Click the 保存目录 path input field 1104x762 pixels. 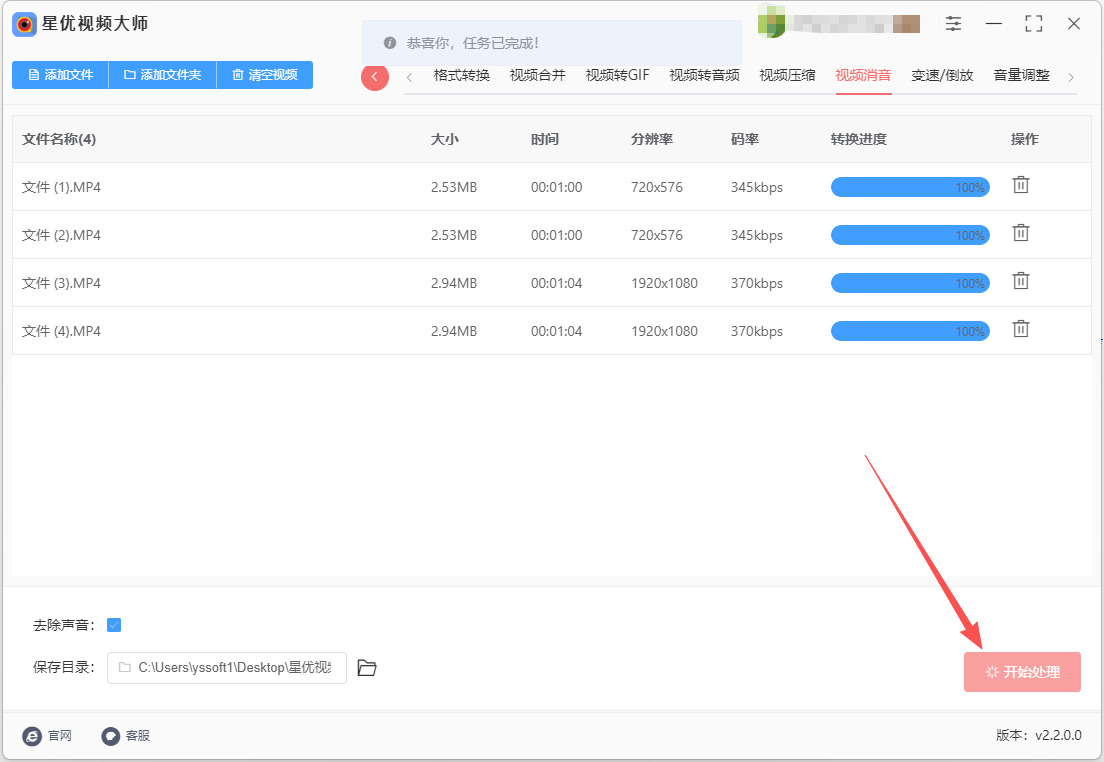[x=227, y=668]
